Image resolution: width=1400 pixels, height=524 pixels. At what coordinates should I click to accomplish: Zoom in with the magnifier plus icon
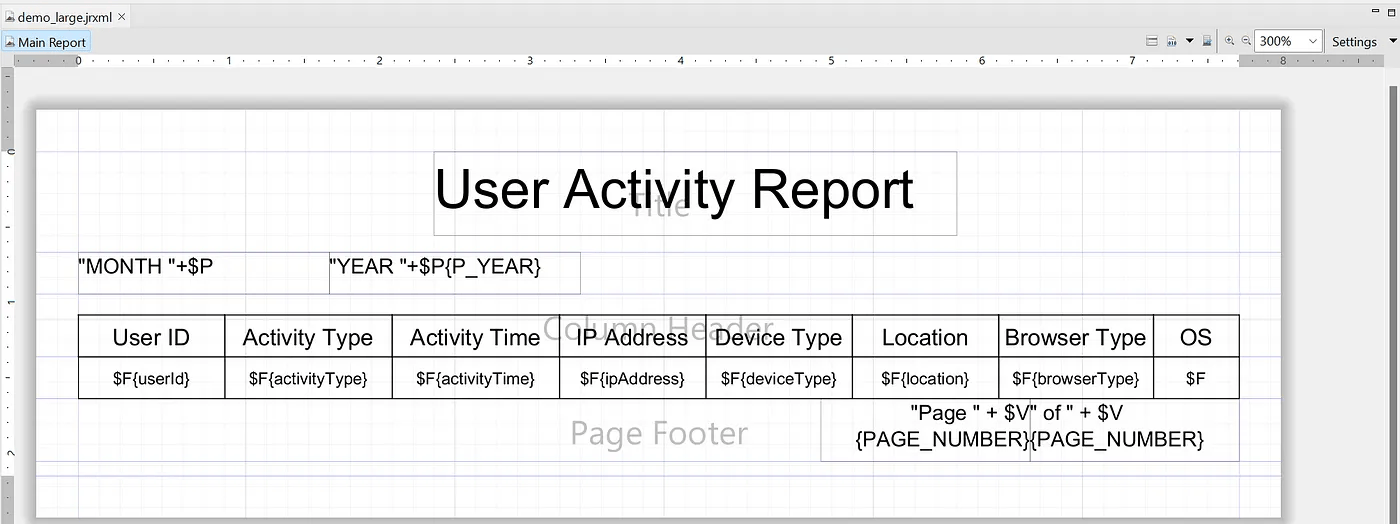point(1230,41)
